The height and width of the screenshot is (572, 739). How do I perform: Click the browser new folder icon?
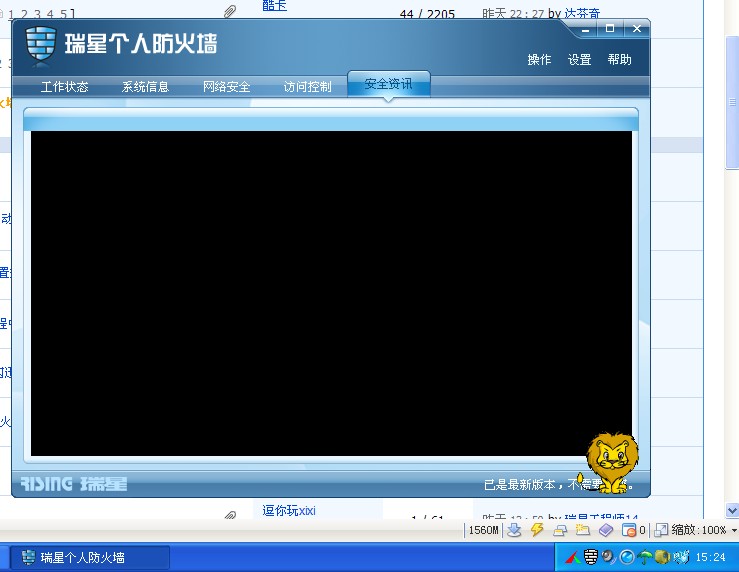(583, 530)
